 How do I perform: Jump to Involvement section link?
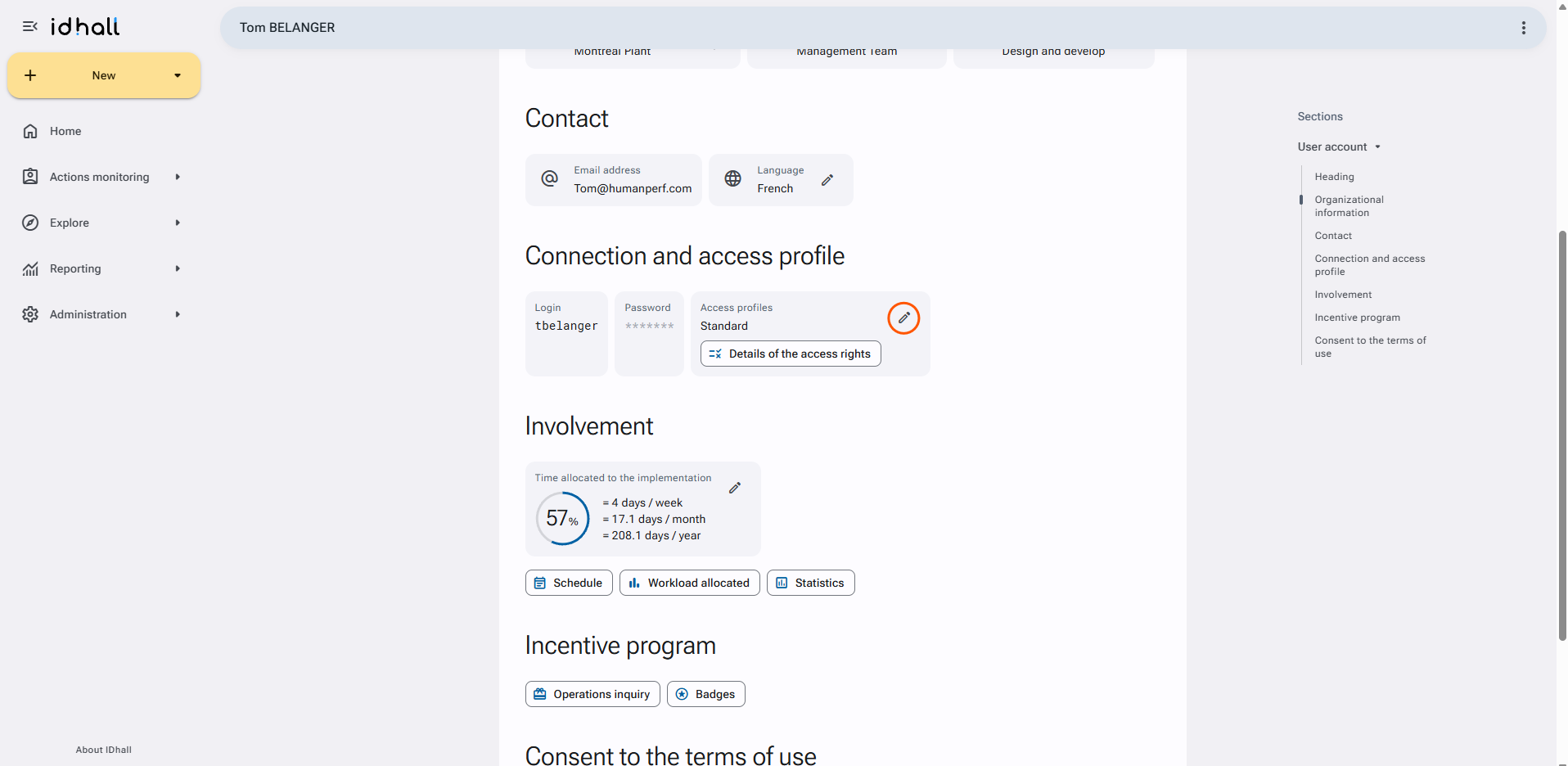(1344, 295)
